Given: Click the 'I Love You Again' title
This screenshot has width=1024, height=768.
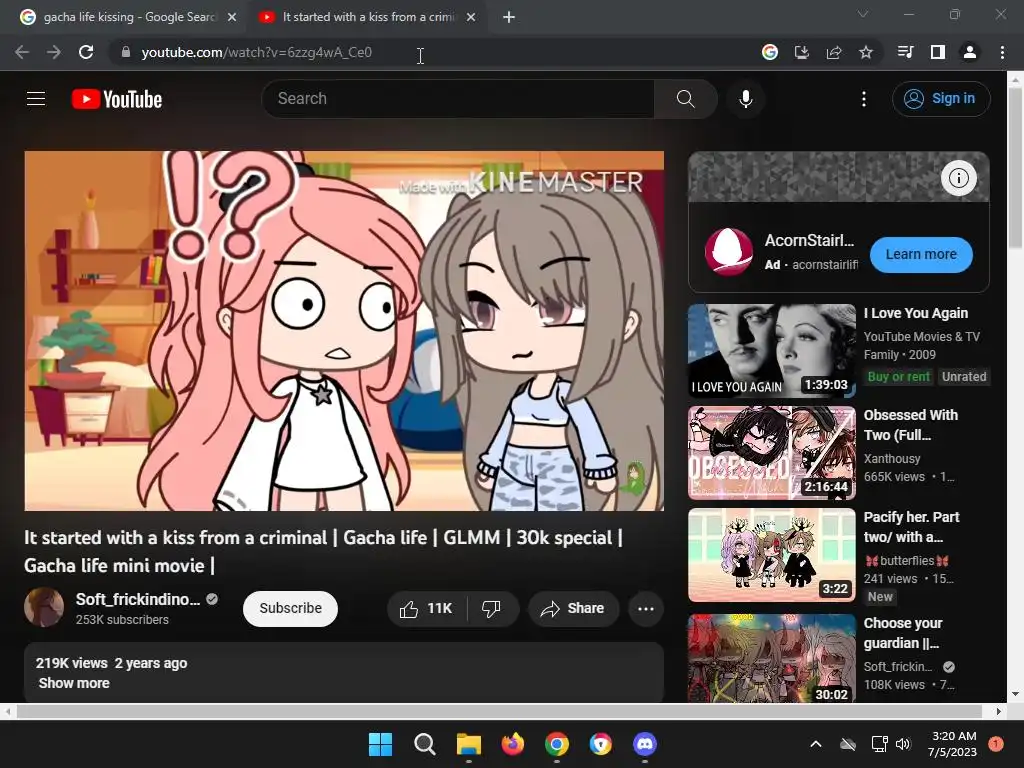Looking at the screenshot, I should tap(916, 313).
